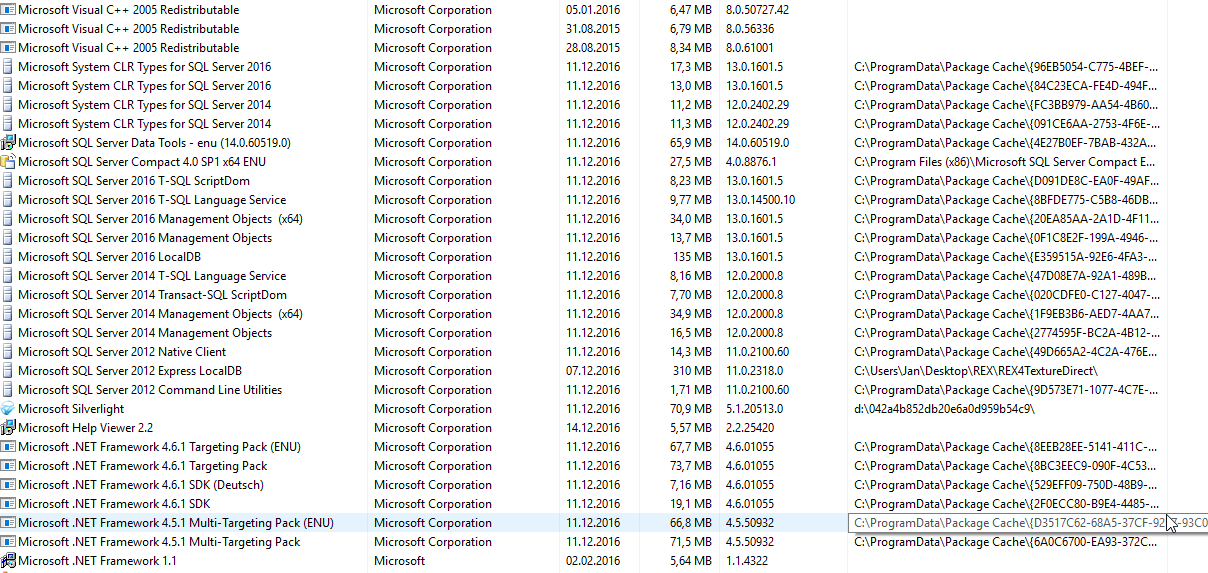The width and height of the screenshot is (1208, 573).
Task: Click icon beside .NET 4.5.1 Multi-Targeting Pack (ENU)
Action: [8, 523]
